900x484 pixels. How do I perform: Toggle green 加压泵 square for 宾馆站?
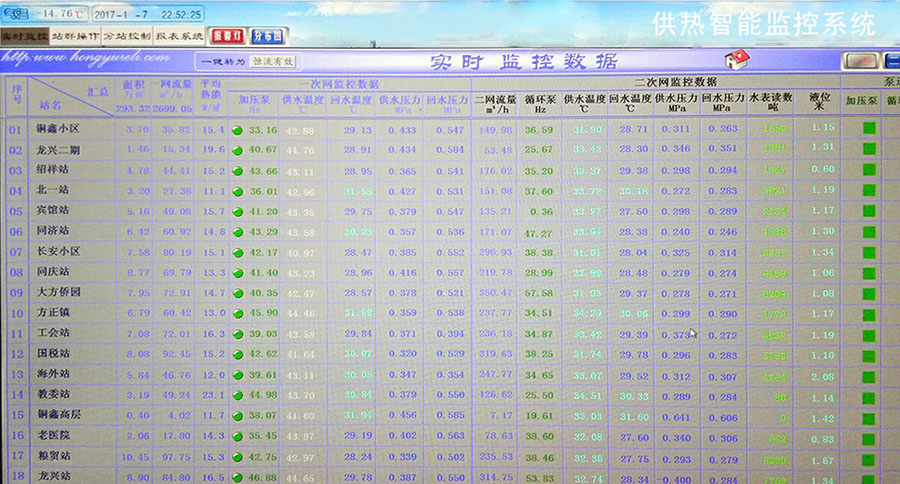[869, 211]
